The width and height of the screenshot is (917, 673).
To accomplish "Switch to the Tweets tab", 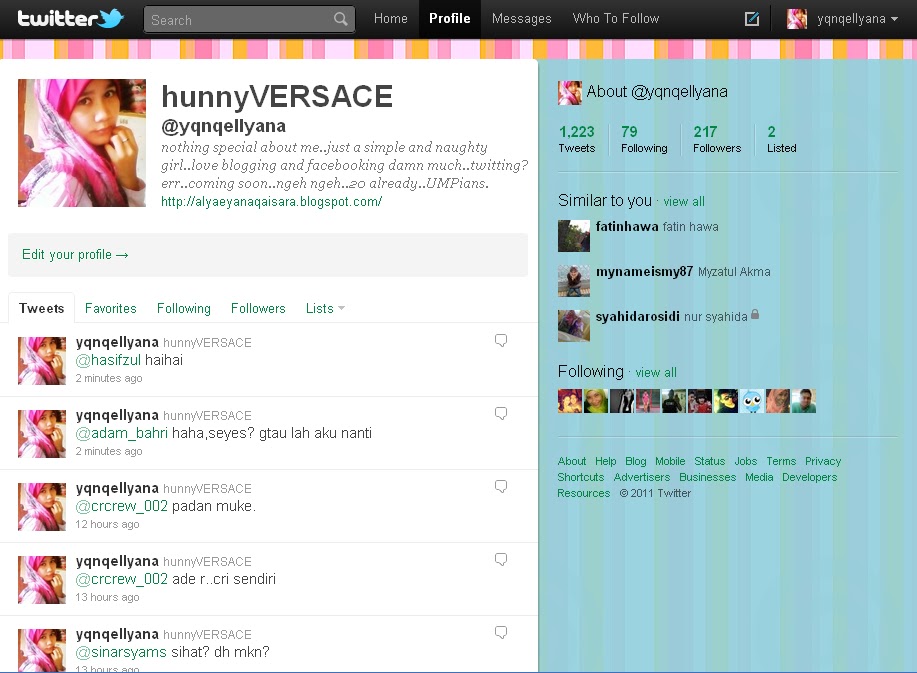I will point(42,308).
